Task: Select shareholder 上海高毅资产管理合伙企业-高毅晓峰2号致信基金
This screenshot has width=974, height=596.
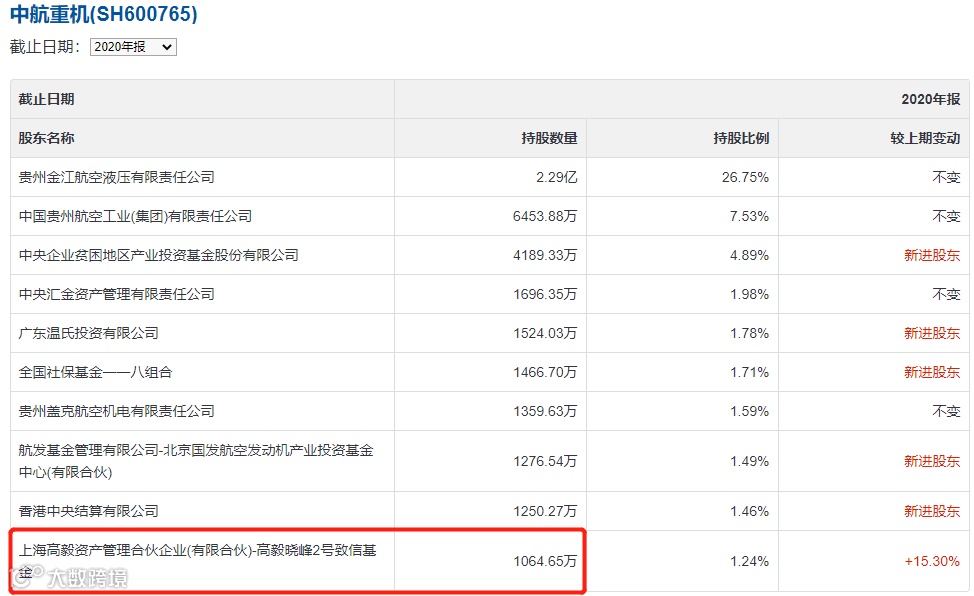Action: [x=198, y=561]
